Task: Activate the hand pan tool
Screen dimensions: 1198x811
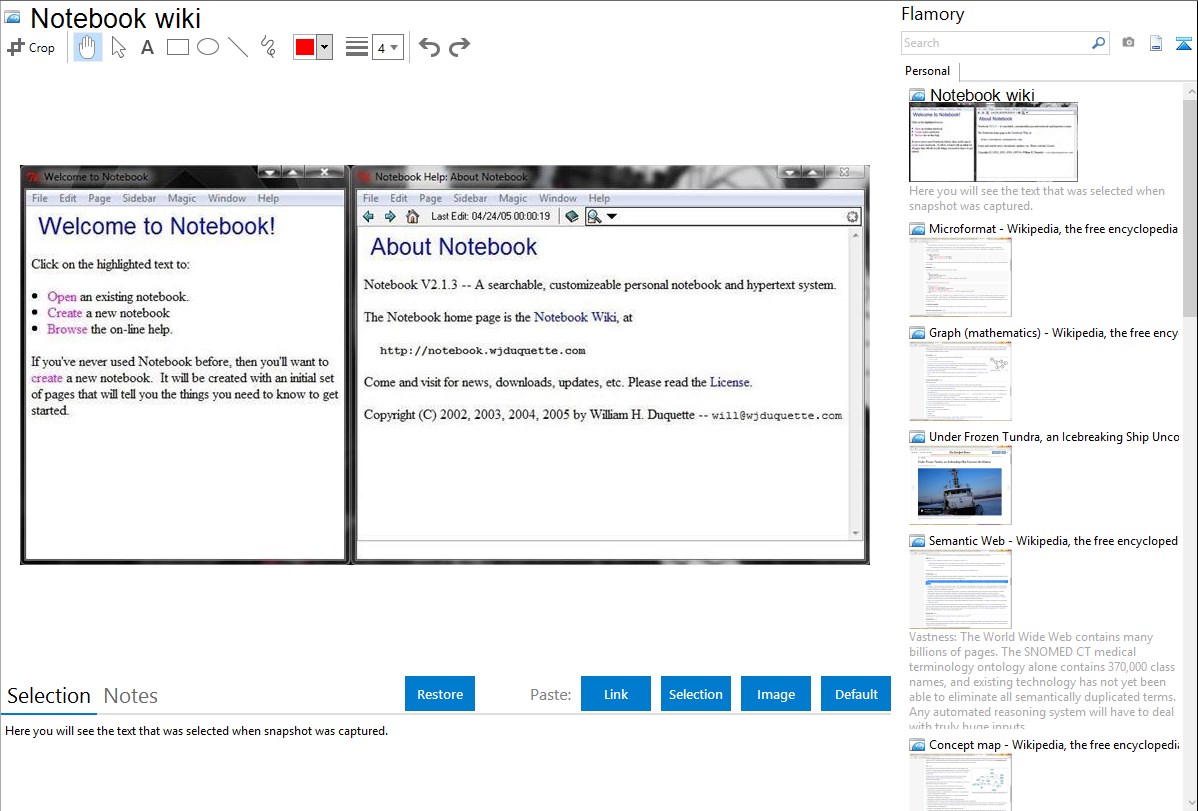Action: [x=88, y=47]
